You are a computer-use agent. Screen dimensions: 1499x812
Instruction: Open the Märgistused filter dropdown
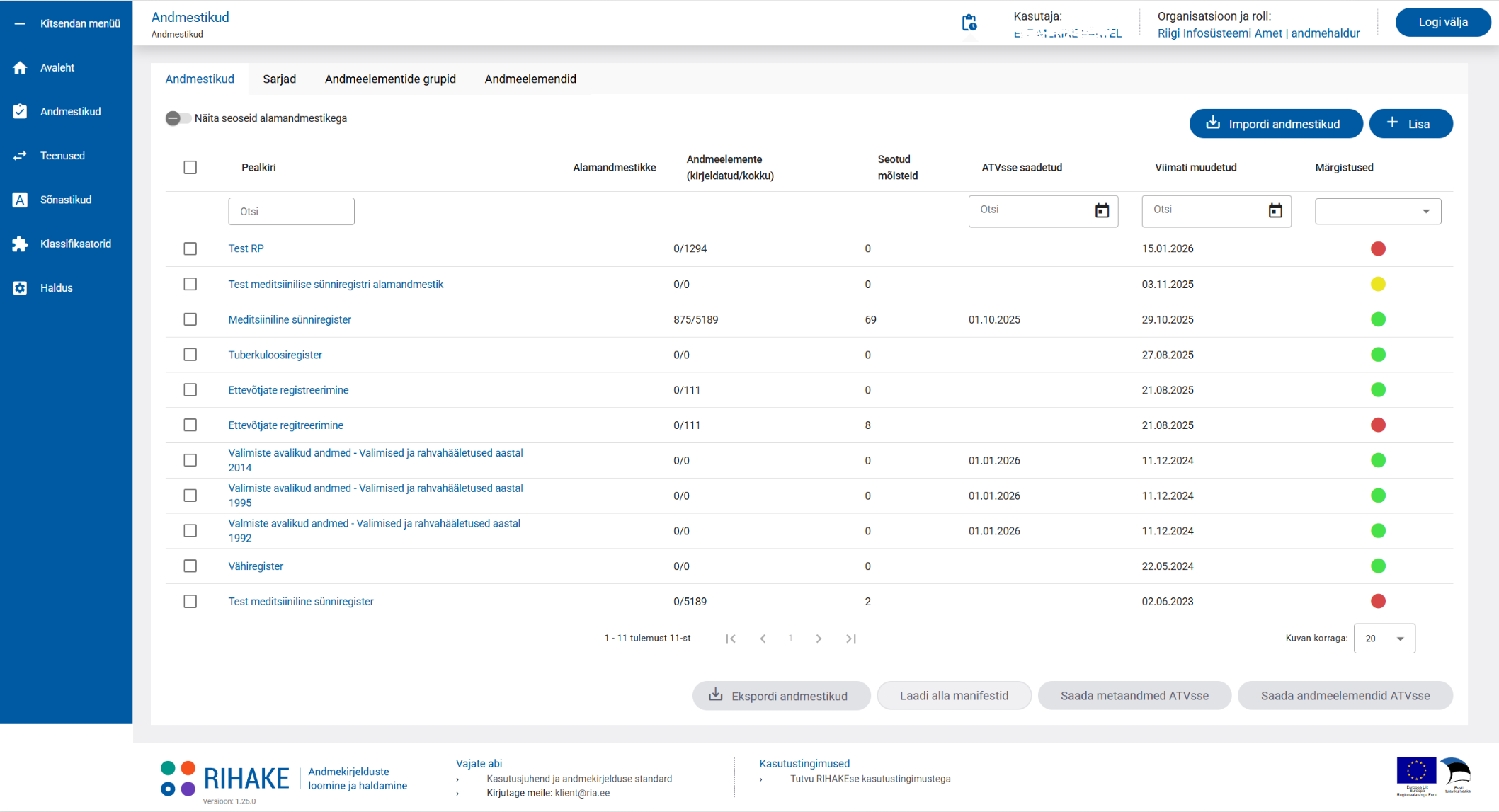[1377, 212]
